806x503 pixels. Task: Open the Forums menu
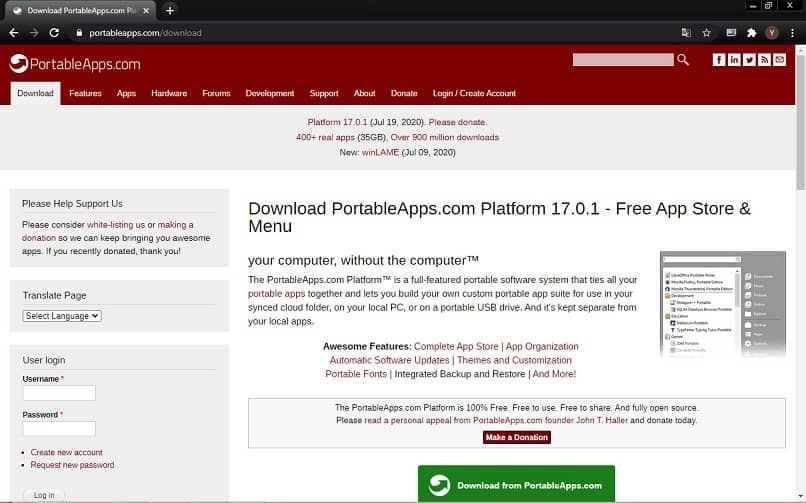(216, 94)
